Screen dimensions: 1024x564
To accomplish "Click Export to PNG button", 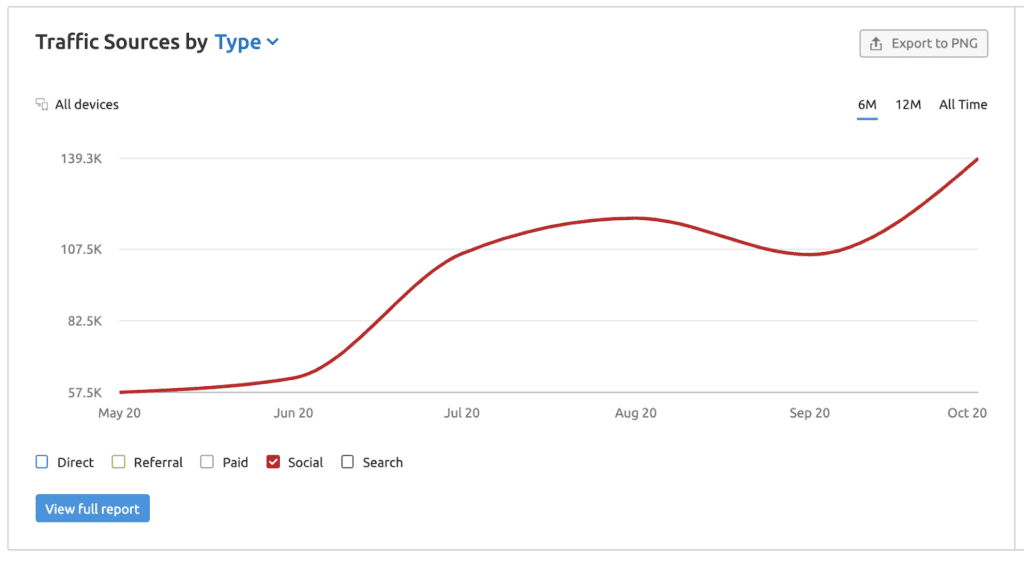I will tap(923, 44).
